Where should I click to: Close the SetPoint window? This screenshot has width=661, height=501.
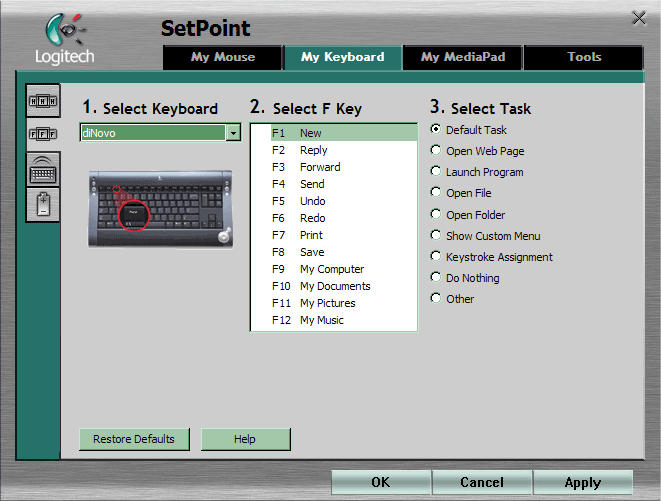tap(639, 18)
